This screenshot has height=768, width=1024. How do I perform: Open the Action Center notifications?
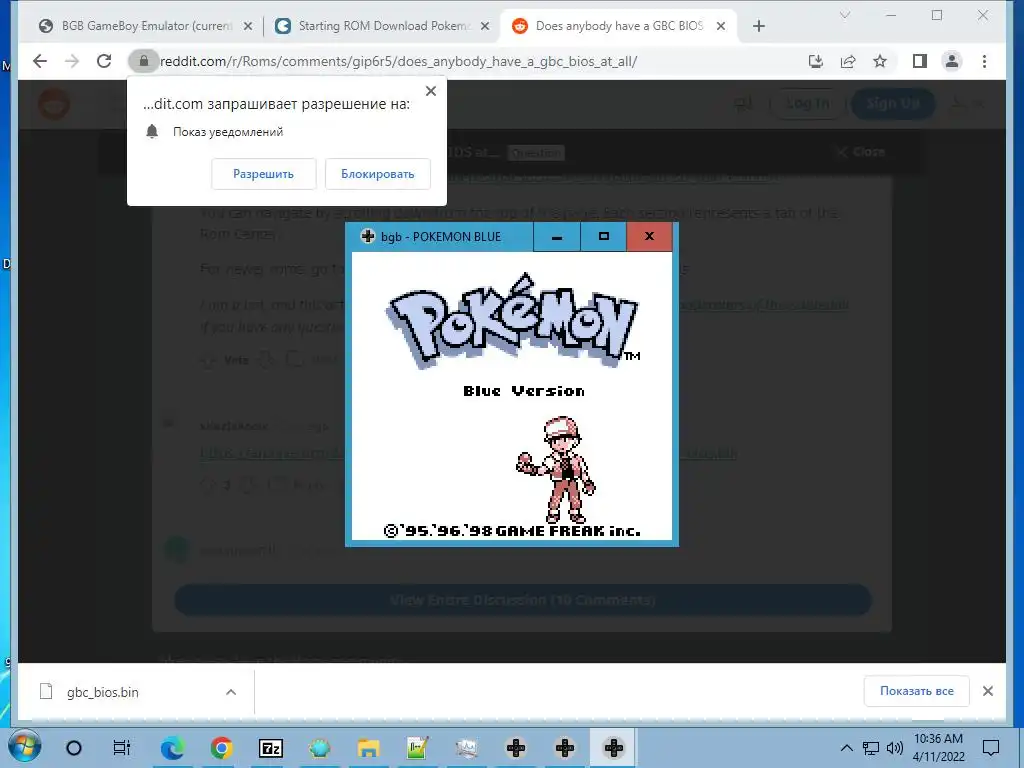[991, 748]
